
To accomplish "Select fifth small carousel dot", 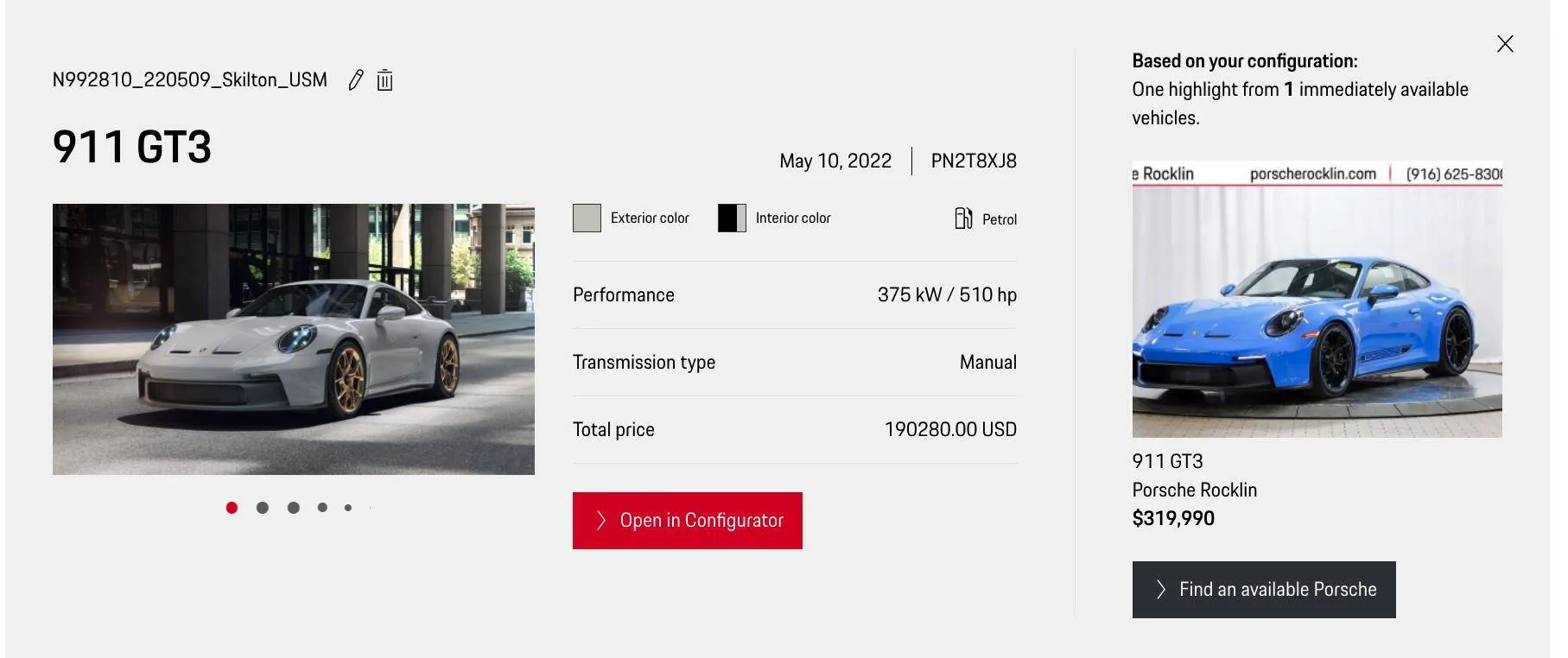I will coord(348,508).
